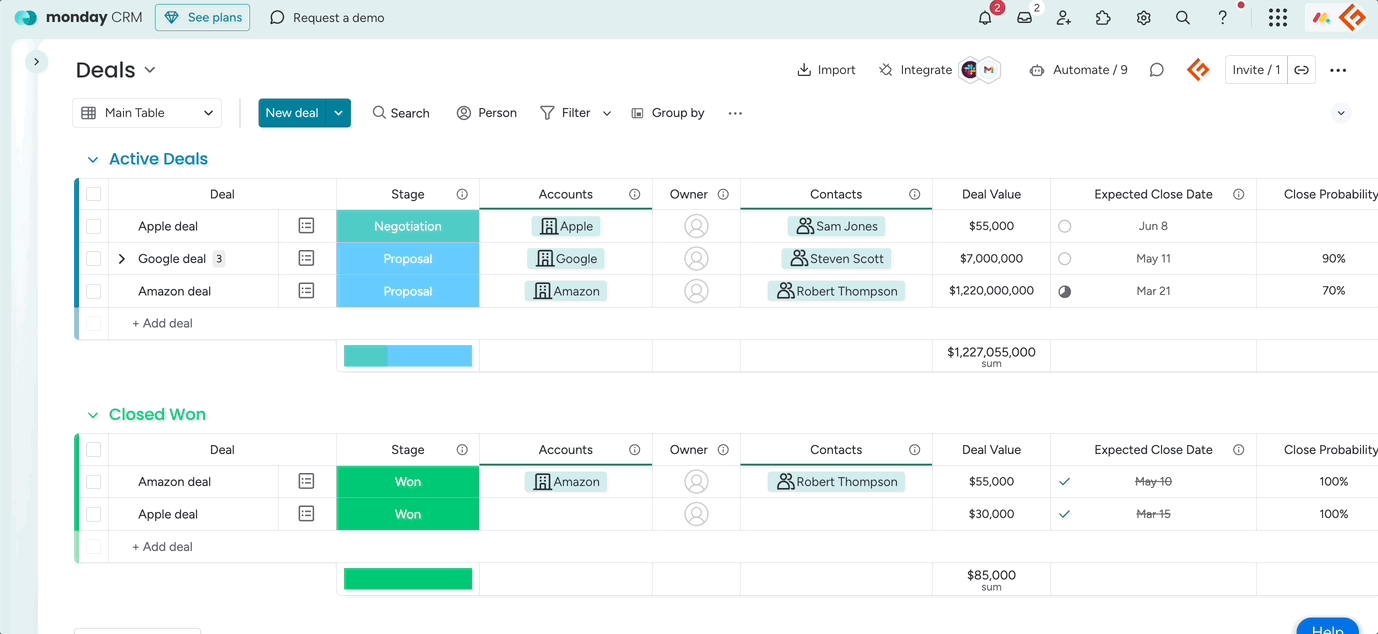Click the Invite / 1 button
The height and width of the screenshot is (634, 1378).
[x=1256, y=70]
